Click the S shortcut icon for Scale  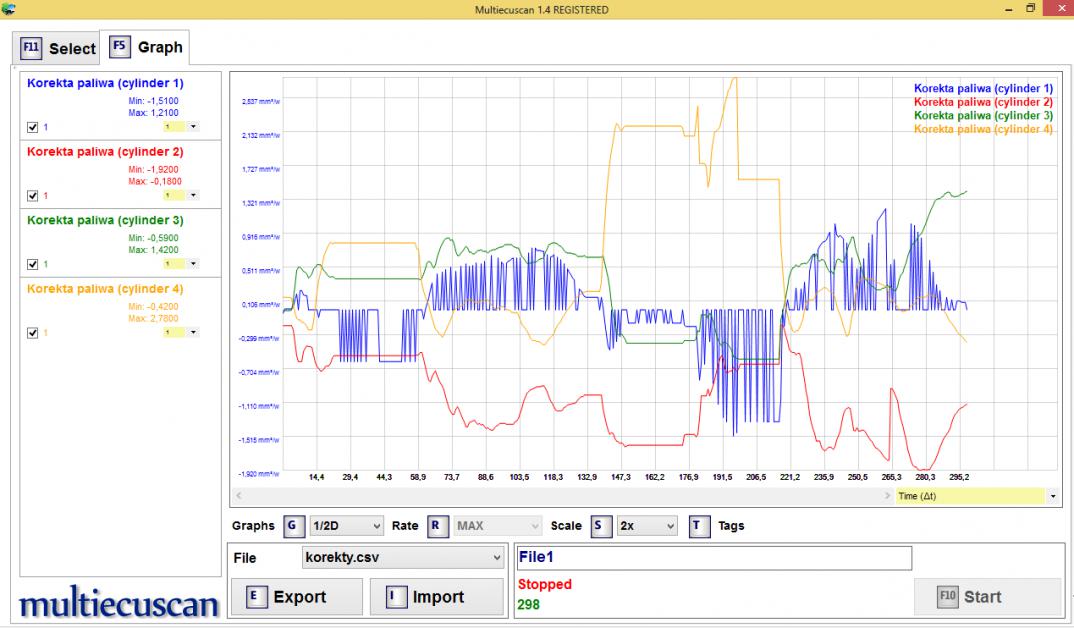[x=600, y=525]
